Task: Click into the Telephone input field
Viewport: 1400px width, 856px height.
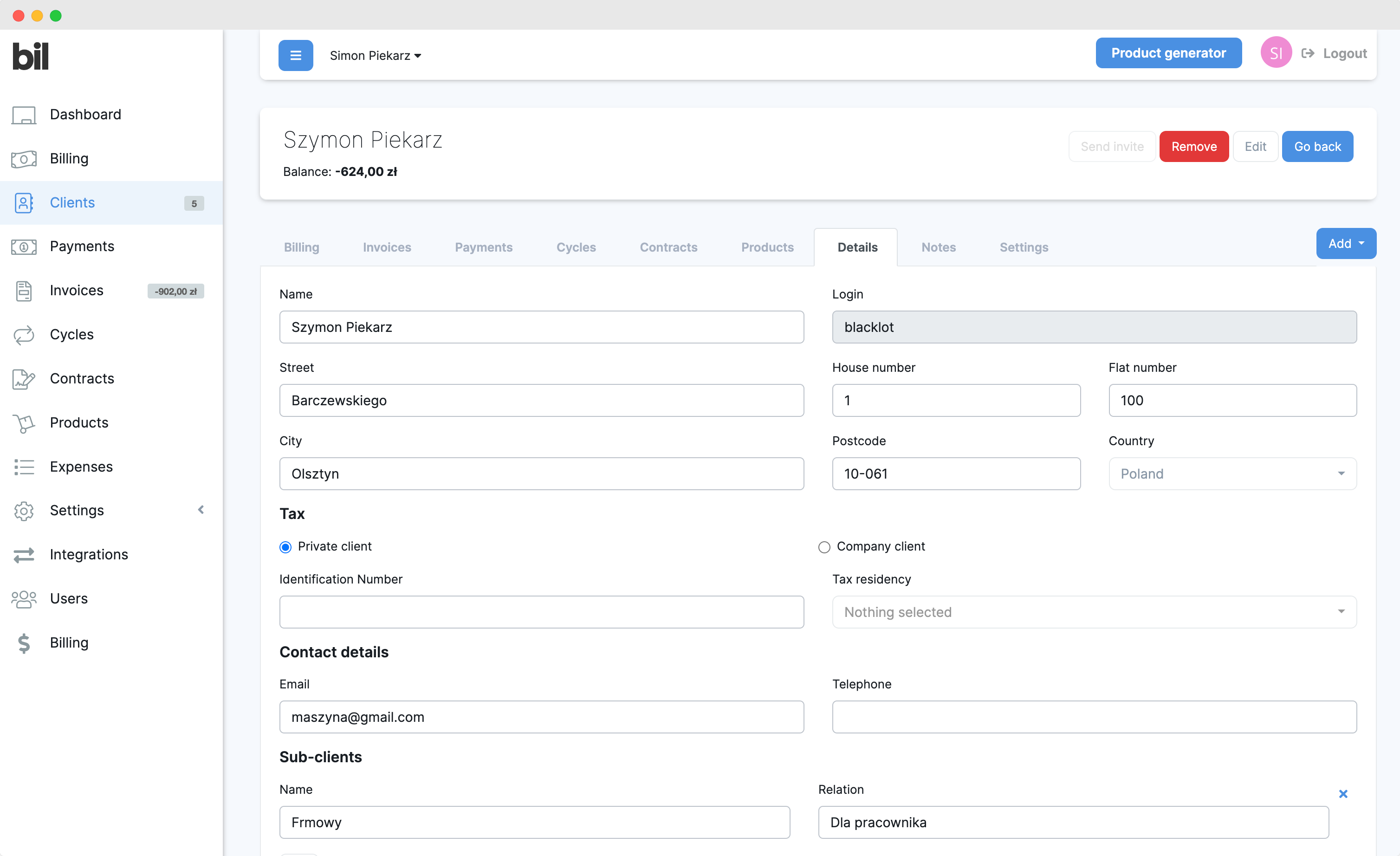Action: coord(1094,717)
